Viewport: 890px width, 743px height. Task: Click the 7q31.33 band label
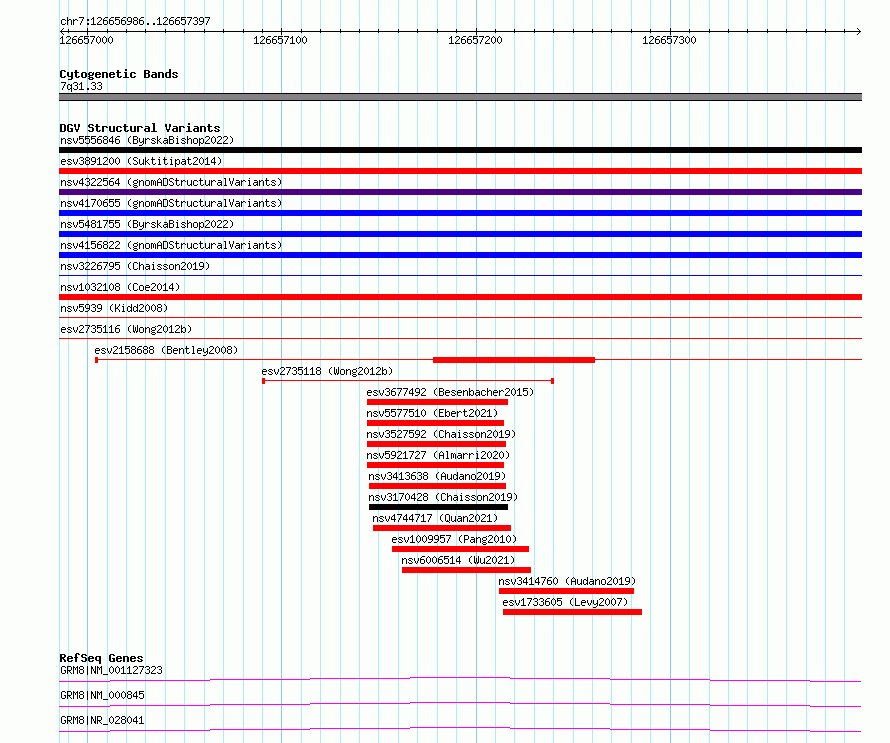pyautogui.click(x=81, y=87)
